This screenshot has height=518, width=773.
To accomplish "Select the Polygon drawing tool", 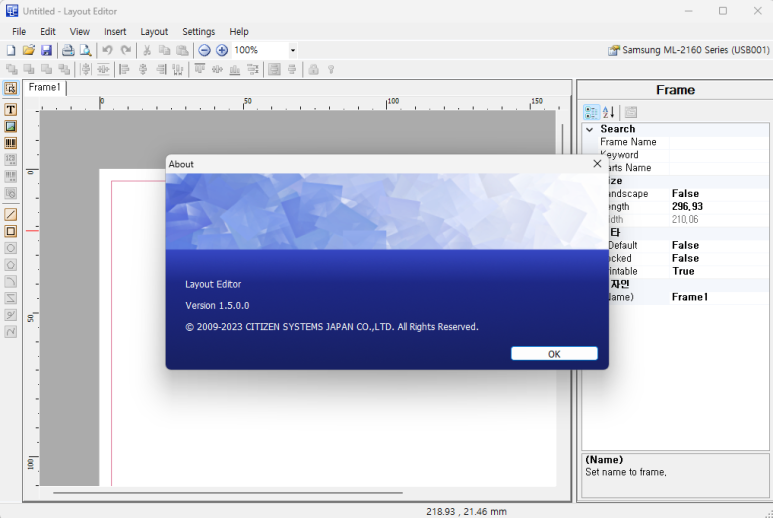I will click(x=11, y=265).
